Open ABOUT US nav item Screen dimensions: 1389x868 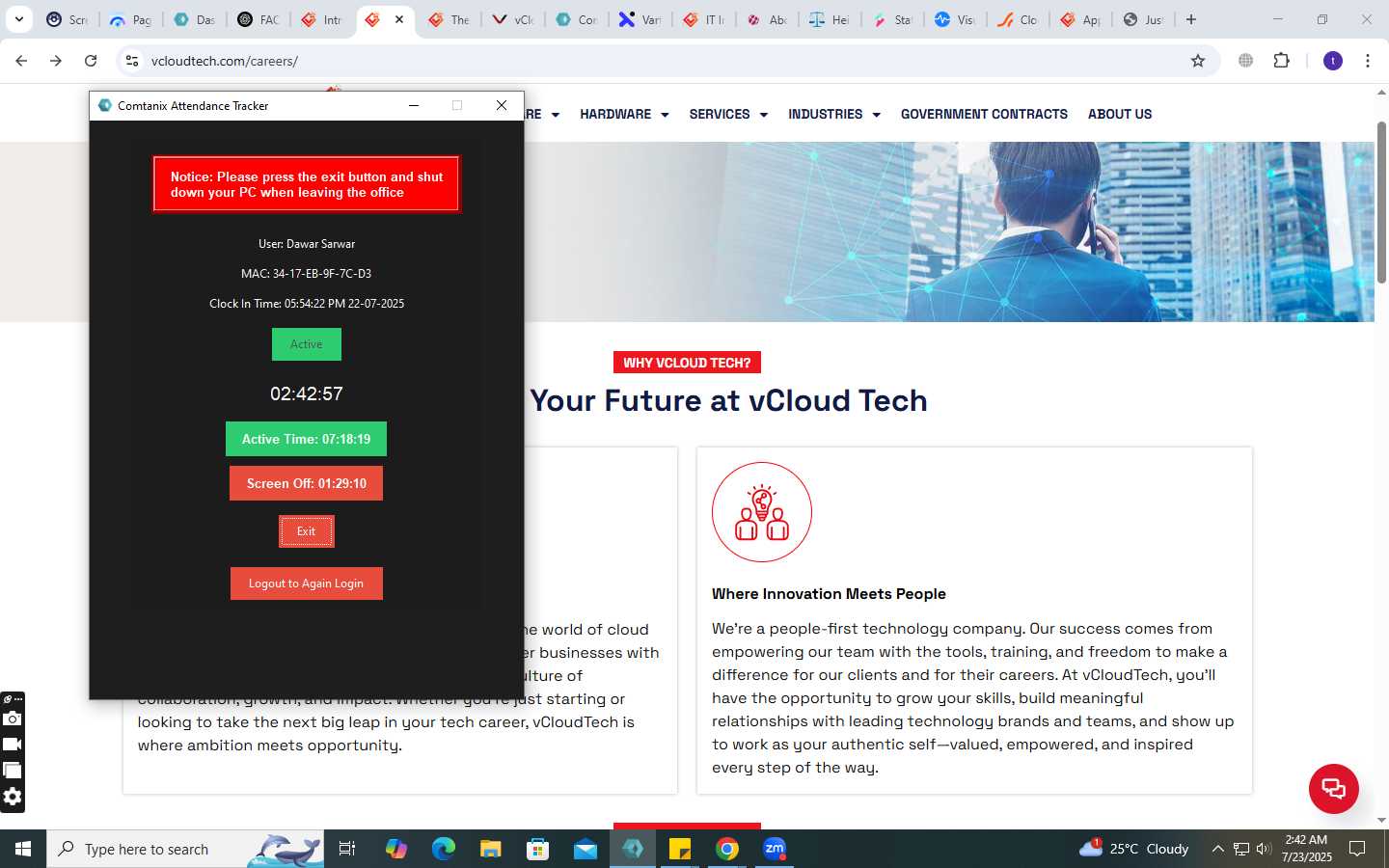[x=1120, y=114]
